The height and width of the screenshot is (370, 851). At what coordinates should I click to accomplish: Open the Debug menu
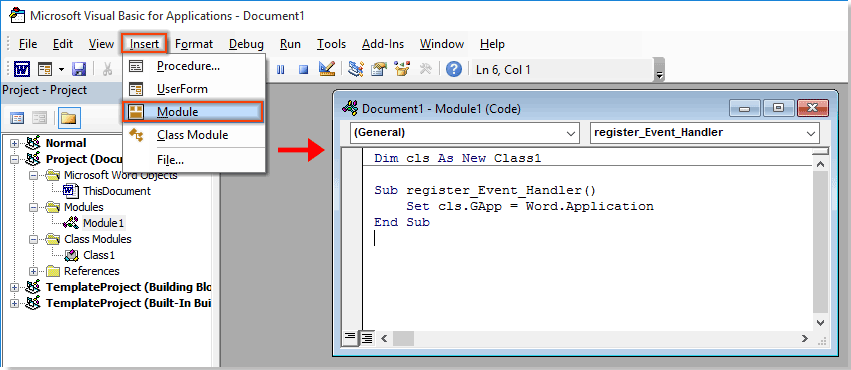[246, 44]
